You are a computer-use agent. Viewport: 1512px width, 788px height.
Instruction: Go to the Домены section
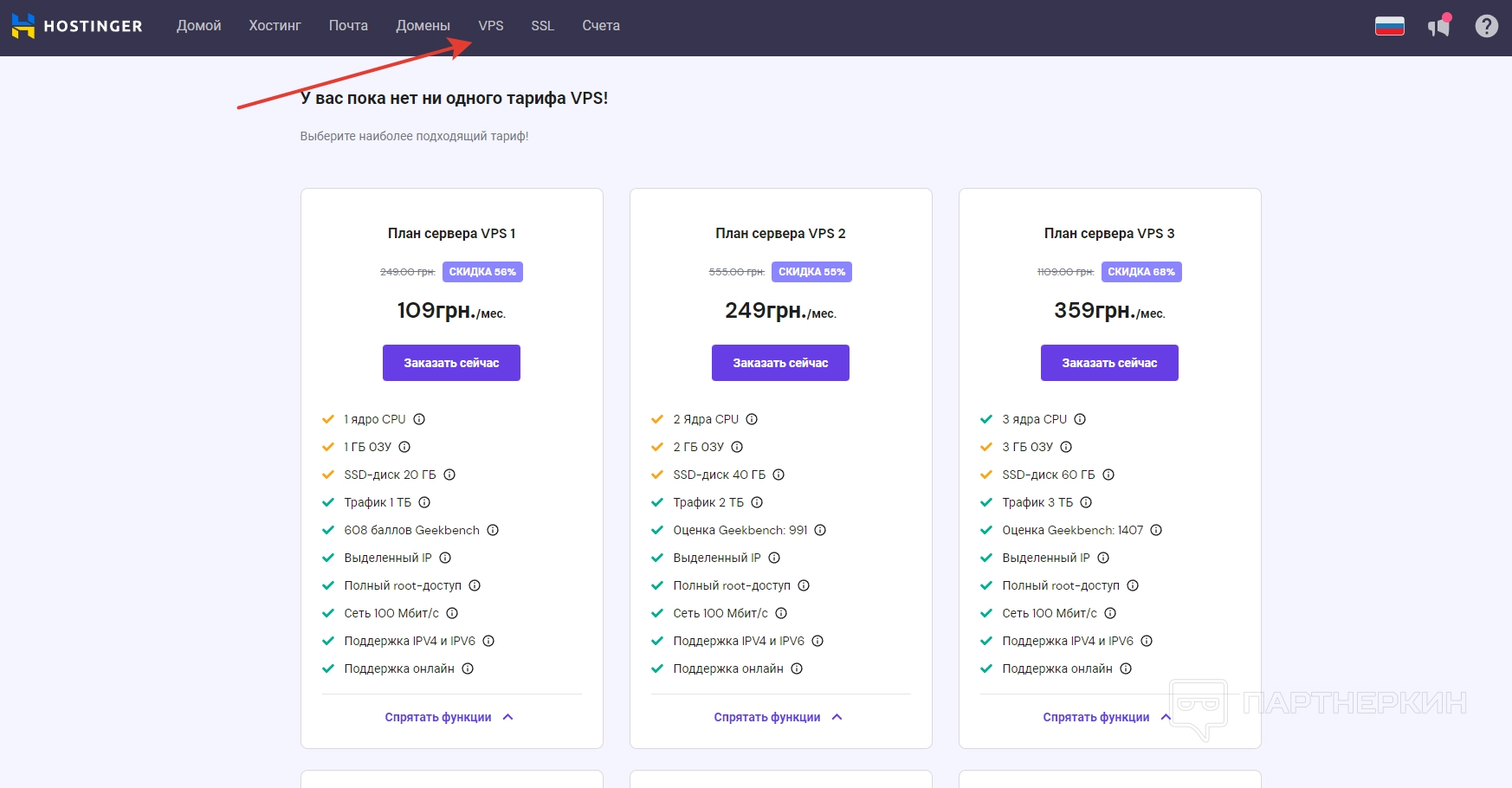tap(423, 26)
